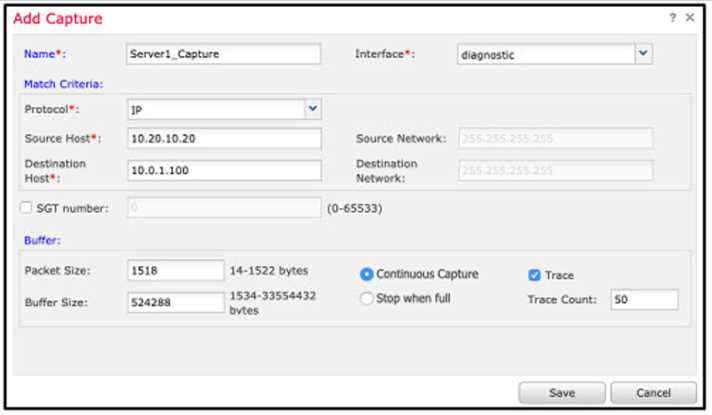
Task: Click the Name field with Server1_Capture
Action: 224,54
